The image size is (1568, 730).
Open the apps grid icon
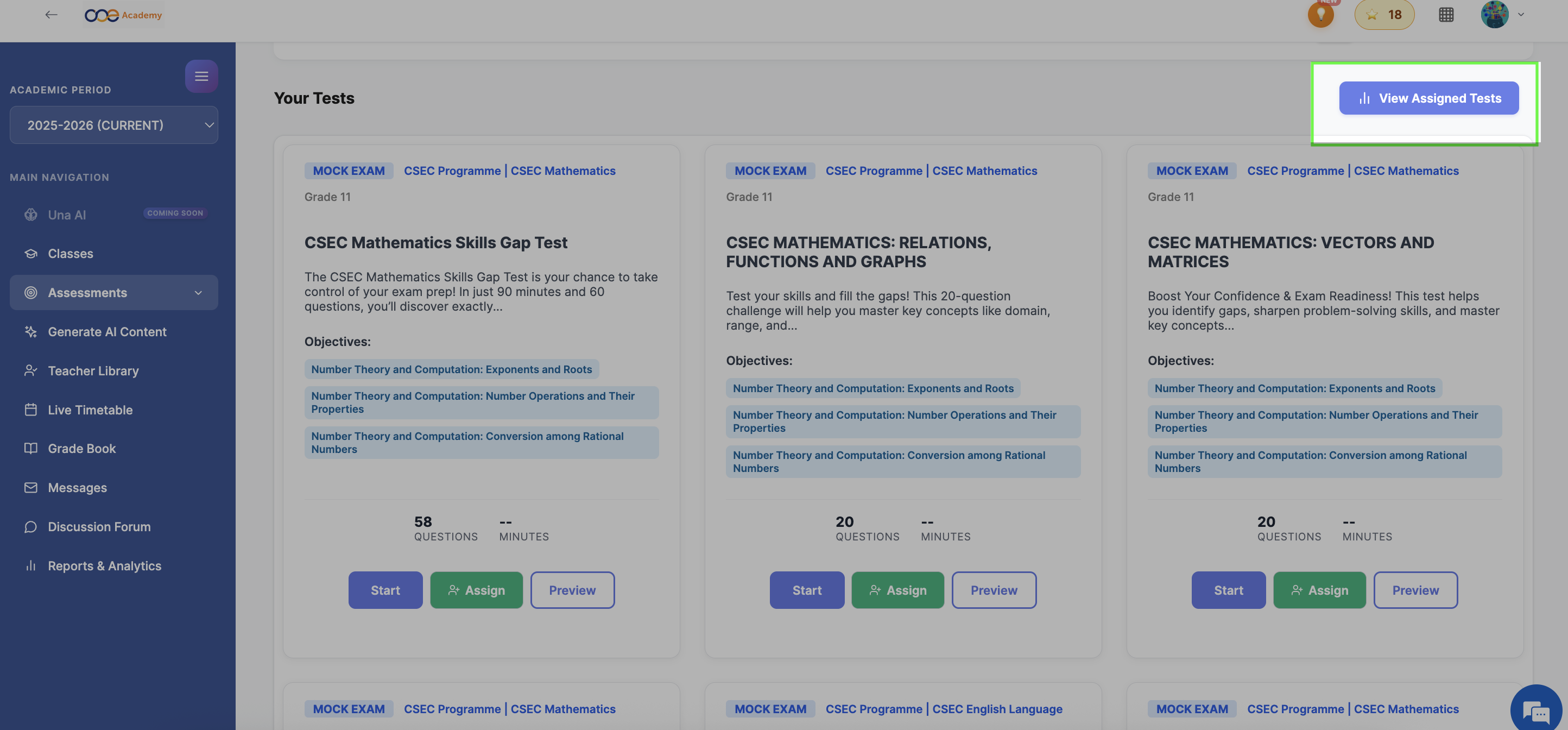point(1446,15)
